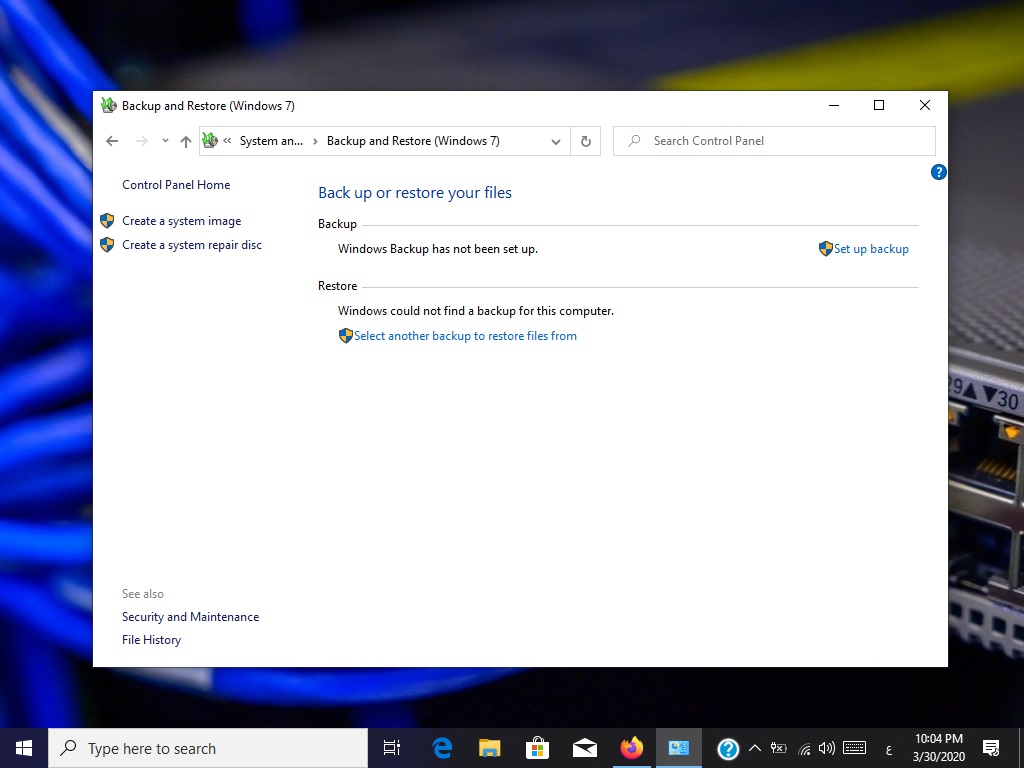This screenshot has width=1024, height=768.
Task: Click 'Windows could not find a backup' text
Action: tap(475, 311)
